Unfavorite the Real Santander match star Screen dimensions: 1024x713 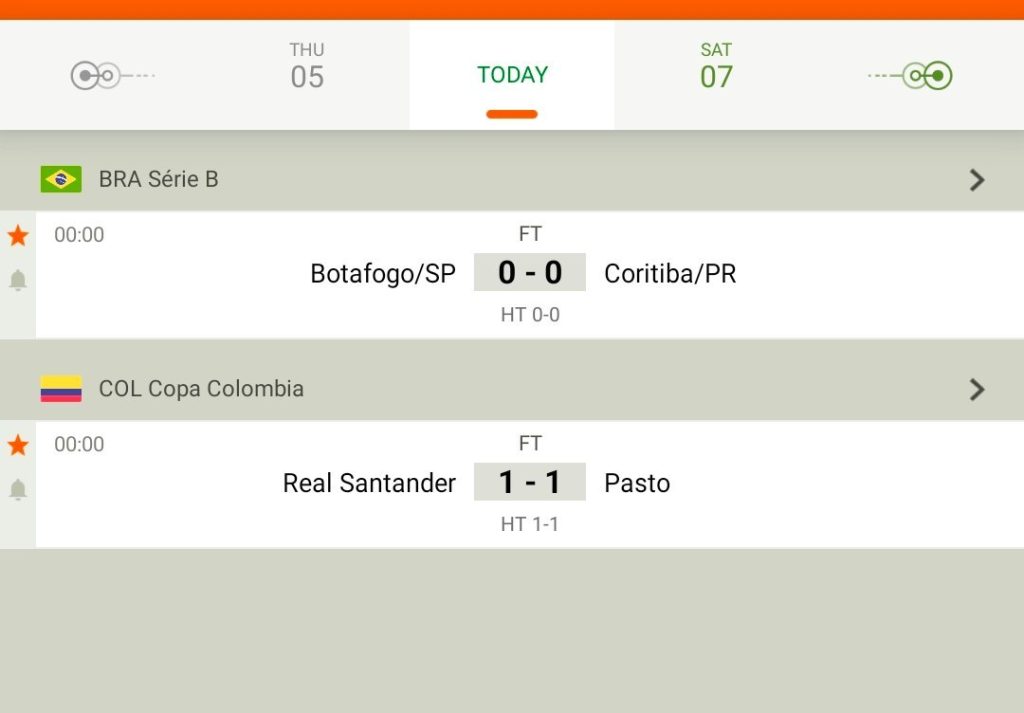[18, 445]
